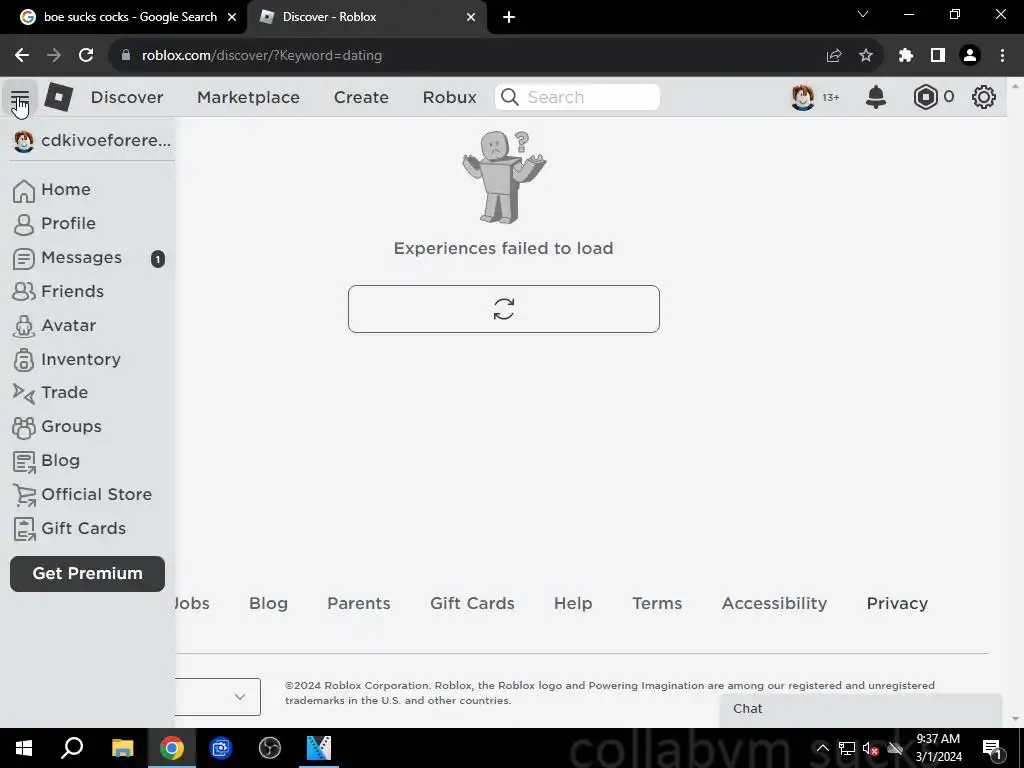Click the Messages unread count badge
1024x768 pixels.
point(157,259)
